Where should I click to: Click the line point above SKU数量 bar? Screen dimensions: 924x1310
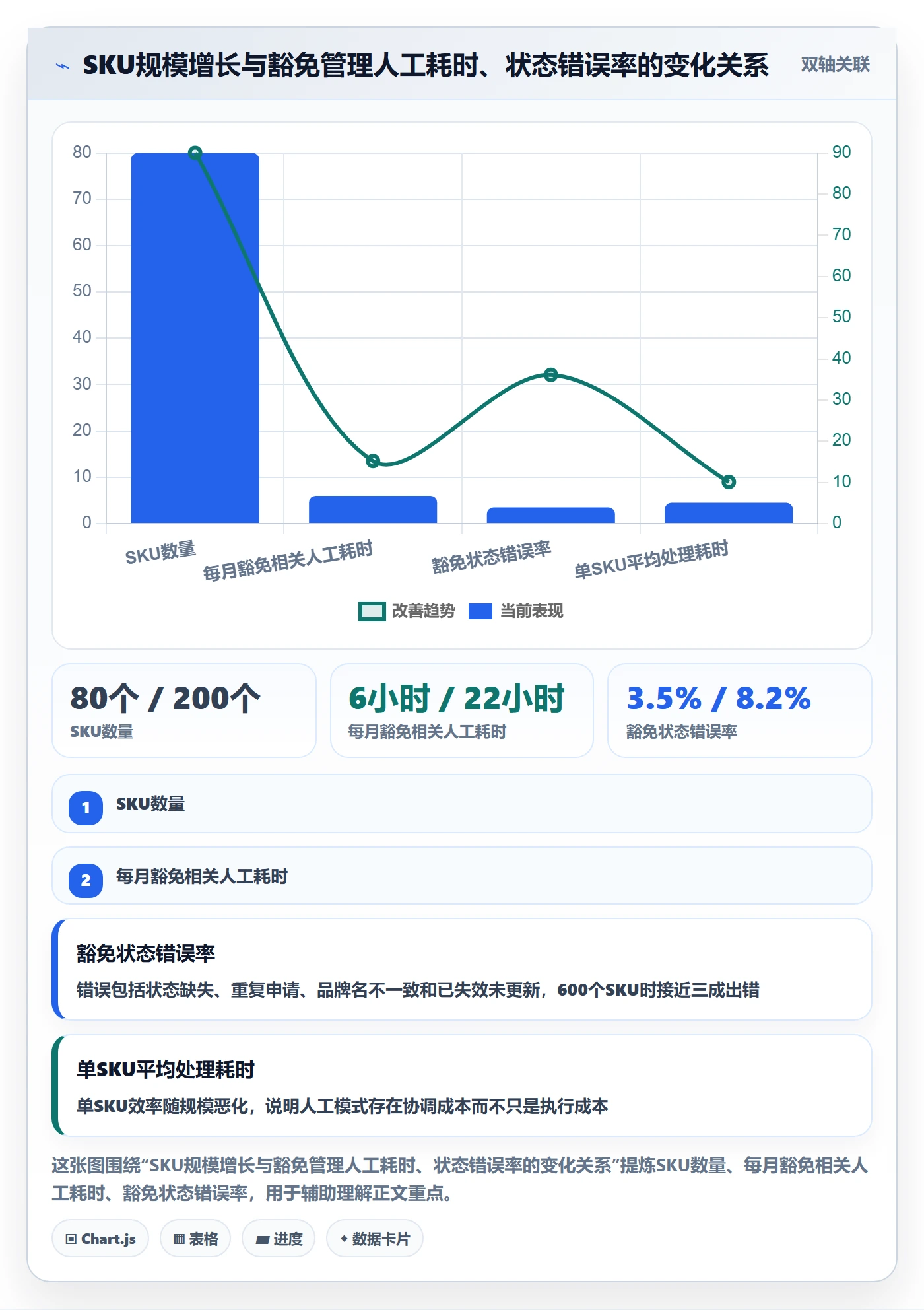[x=195, y=153]
